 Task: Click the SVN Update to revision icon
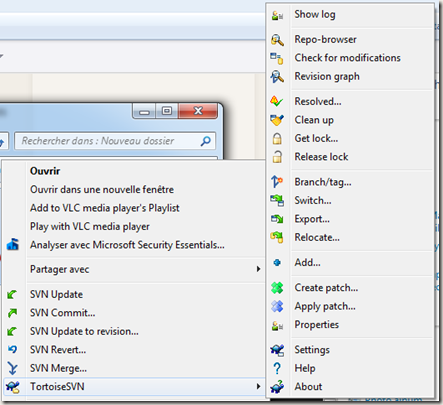coord(12,331)
